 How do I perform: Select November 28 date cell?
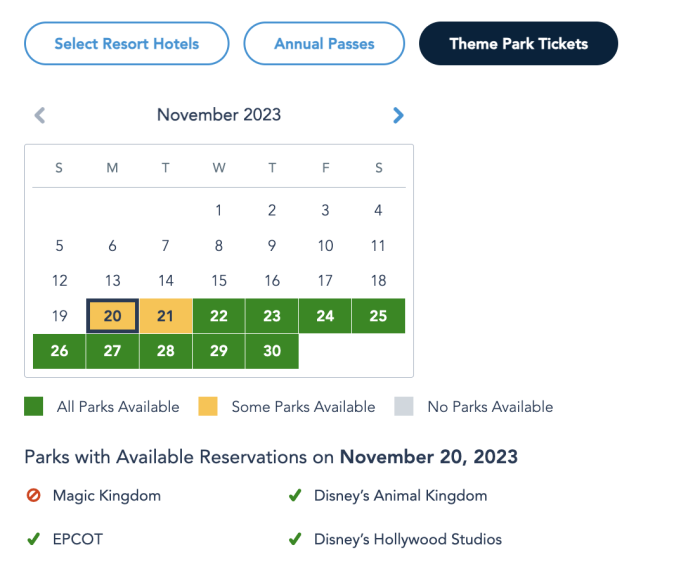click(x=166, y=351)
